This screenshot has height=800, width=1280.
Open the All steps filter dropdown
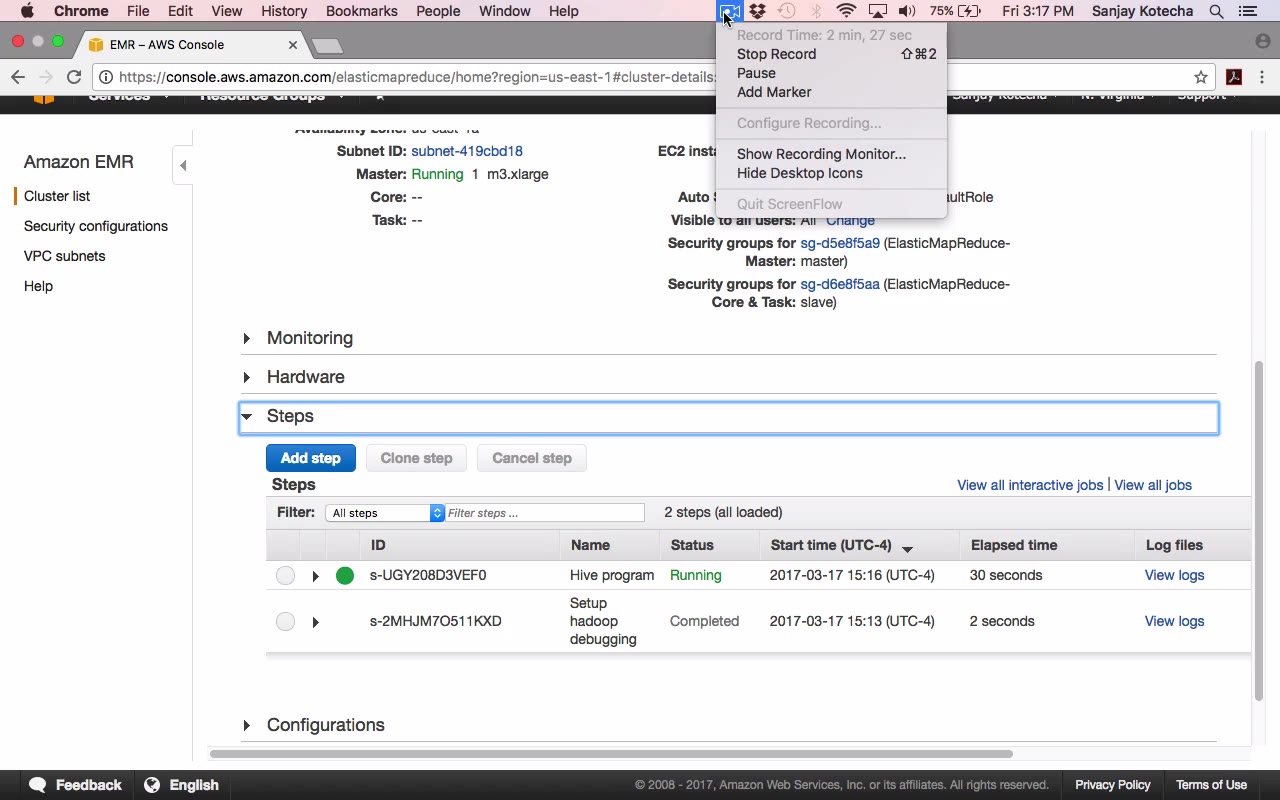pyautogui.click(x=385, y=513)
